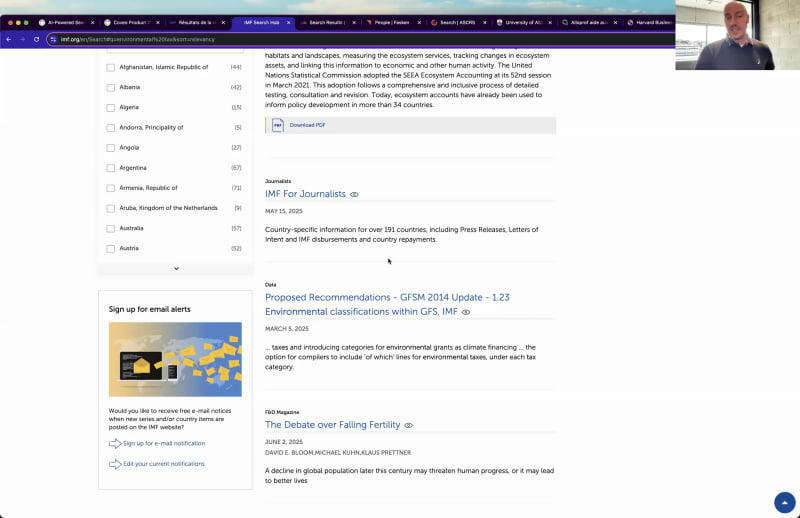Click eye icon beside The Debate over Falling Fertility
This screenshot has height=518, width=800.
[408, 425]
